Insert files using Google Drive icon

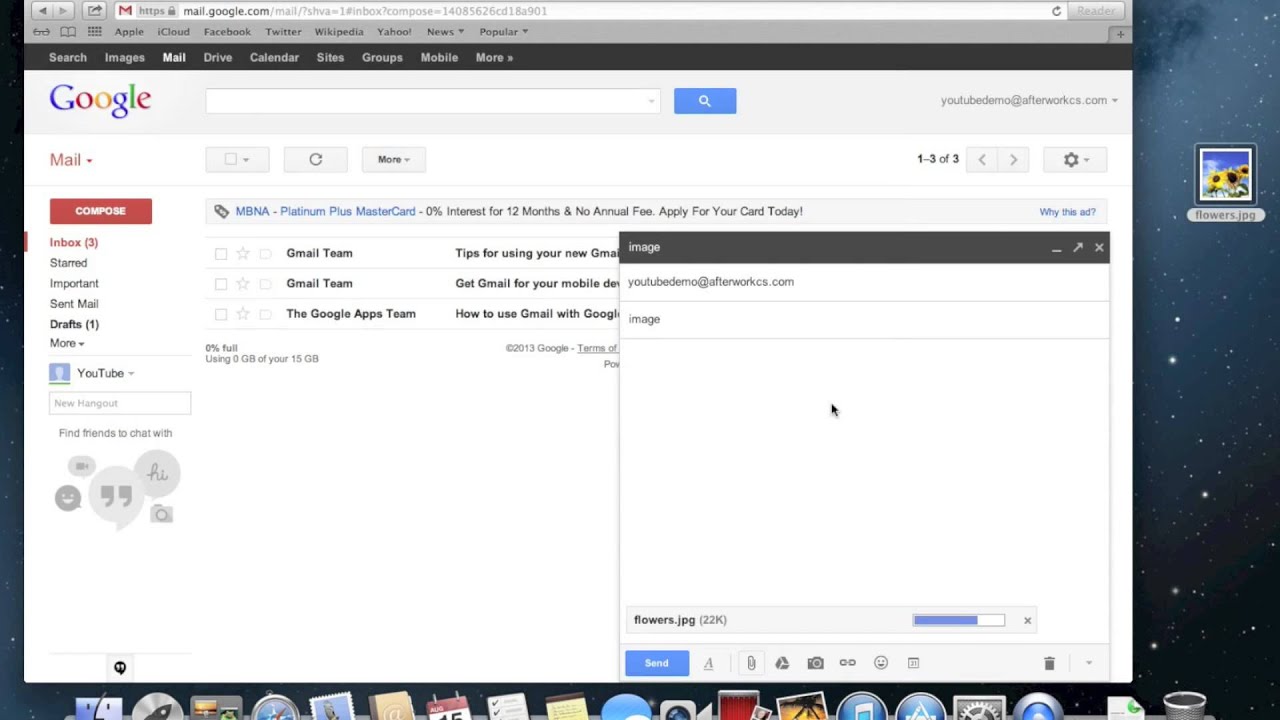pyautogui.click(x=783, y=663)
